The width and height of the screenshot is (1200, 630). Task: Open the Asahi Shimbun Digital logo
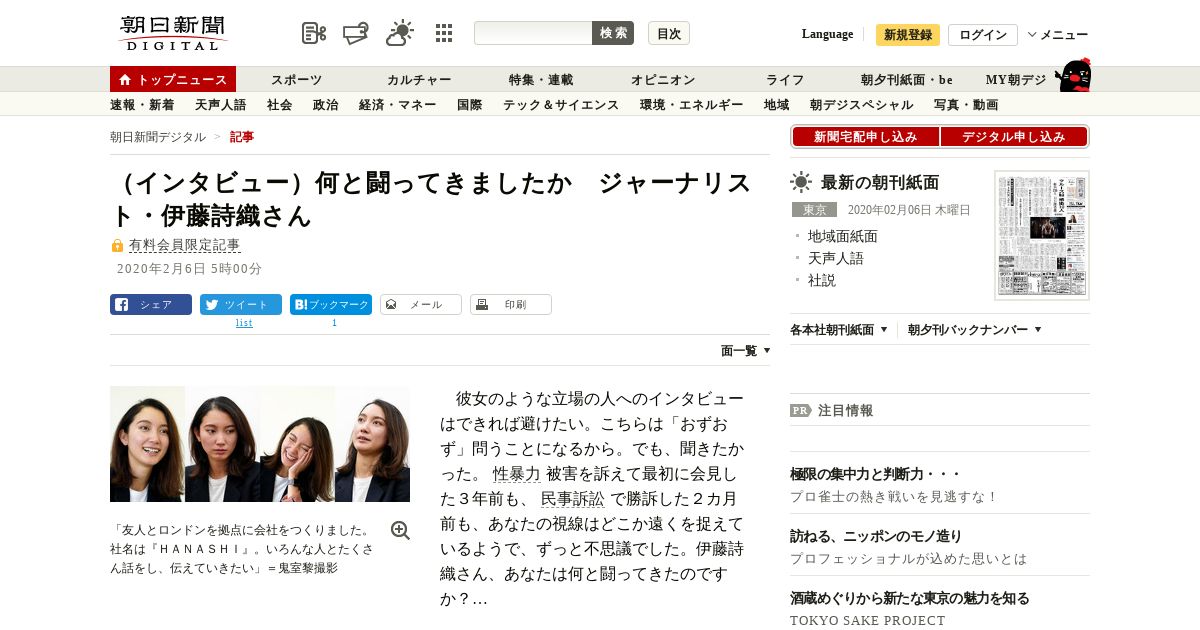(173, 33)
